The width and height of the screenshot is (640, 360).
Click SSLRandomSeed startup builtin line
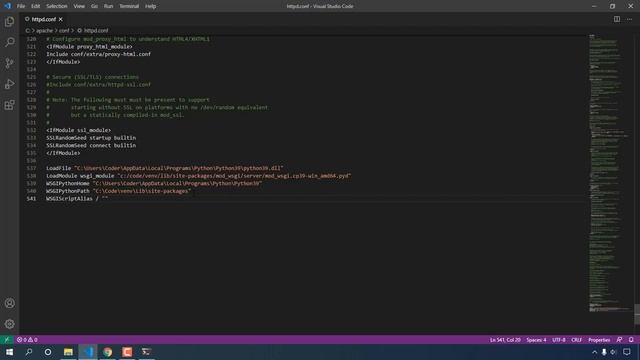[91, 138]
